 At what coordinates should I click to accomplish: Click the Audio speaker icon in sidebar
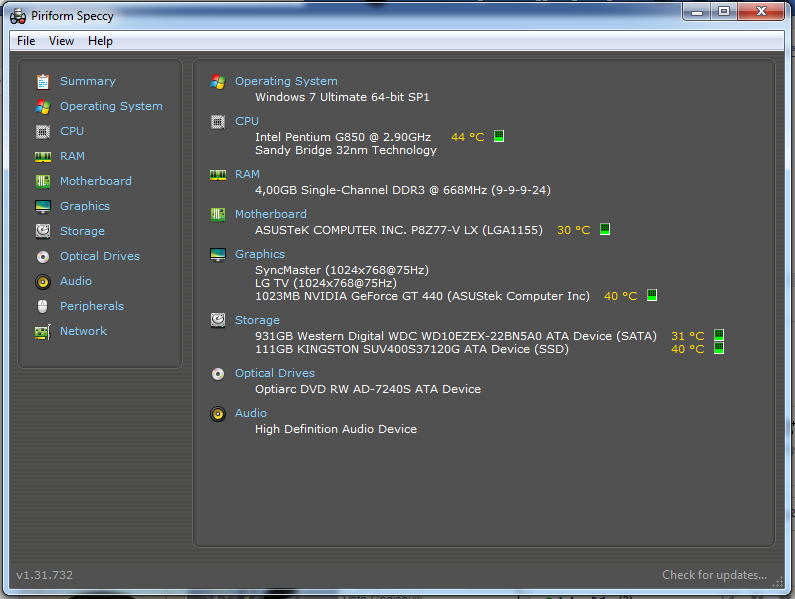point(43,281)
